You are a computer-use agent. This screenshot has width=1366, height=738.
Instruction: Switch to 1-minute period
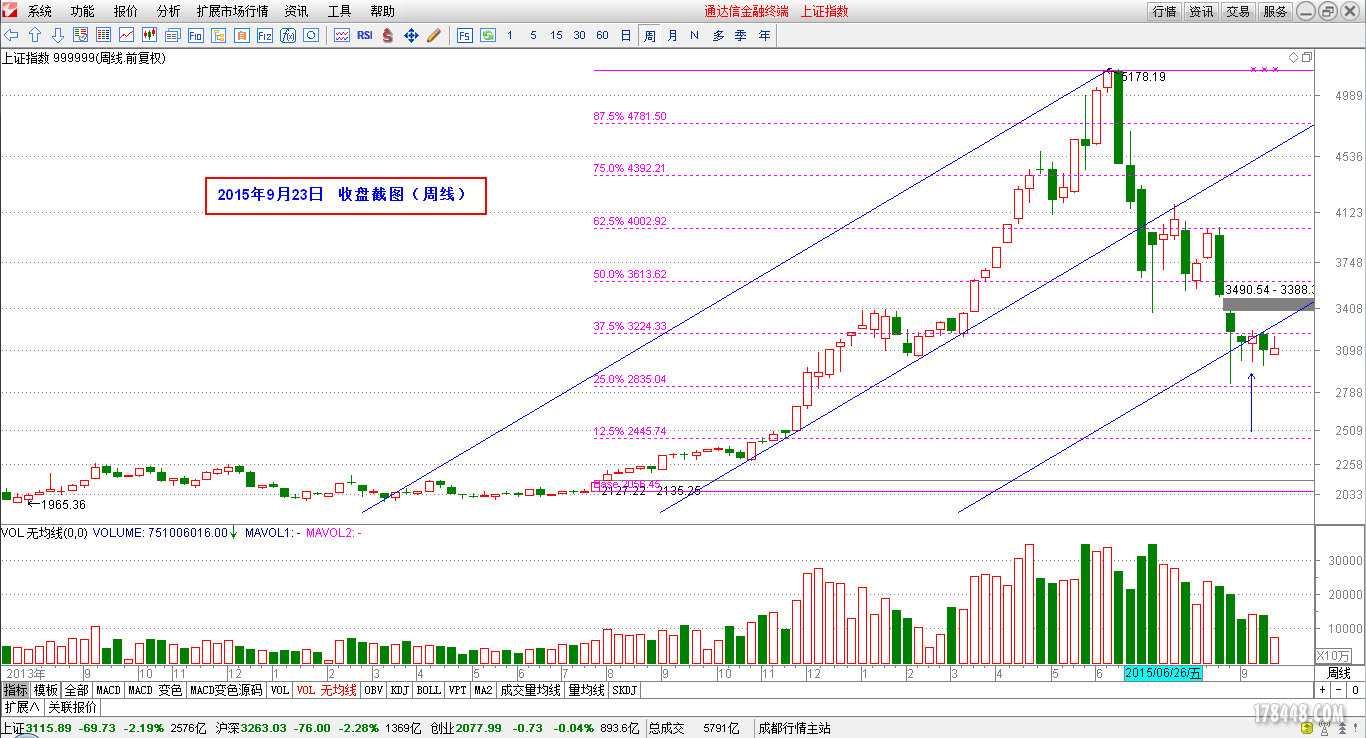tap(510, 35)
